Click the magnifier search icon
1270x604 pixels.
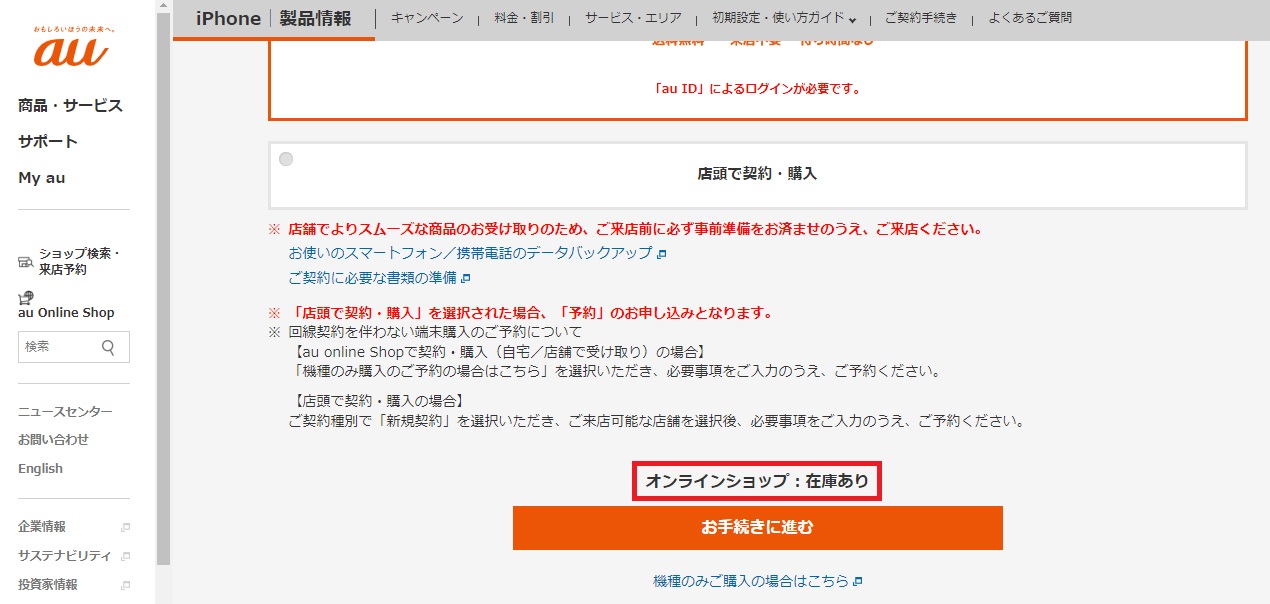click(109, 347)
